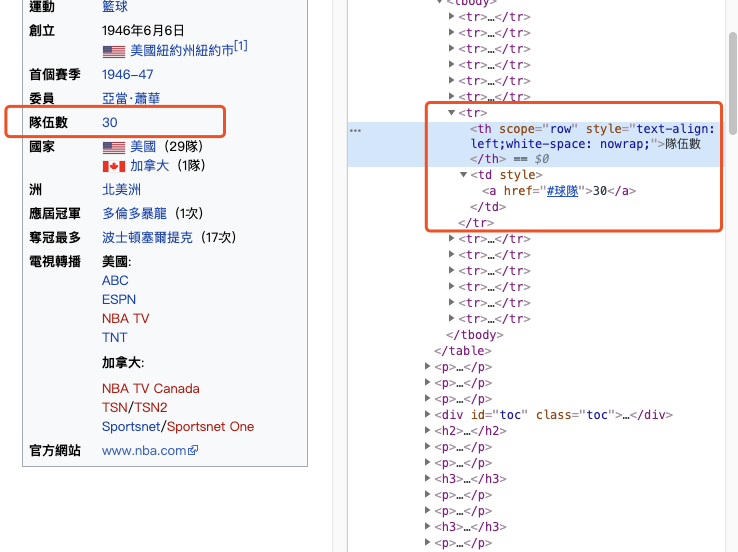Viewport: 738px width, 552px height.
Task: Click the US flag icon beside 美國（29隊）
Action: pyautogui.click(x=114, y=148)
